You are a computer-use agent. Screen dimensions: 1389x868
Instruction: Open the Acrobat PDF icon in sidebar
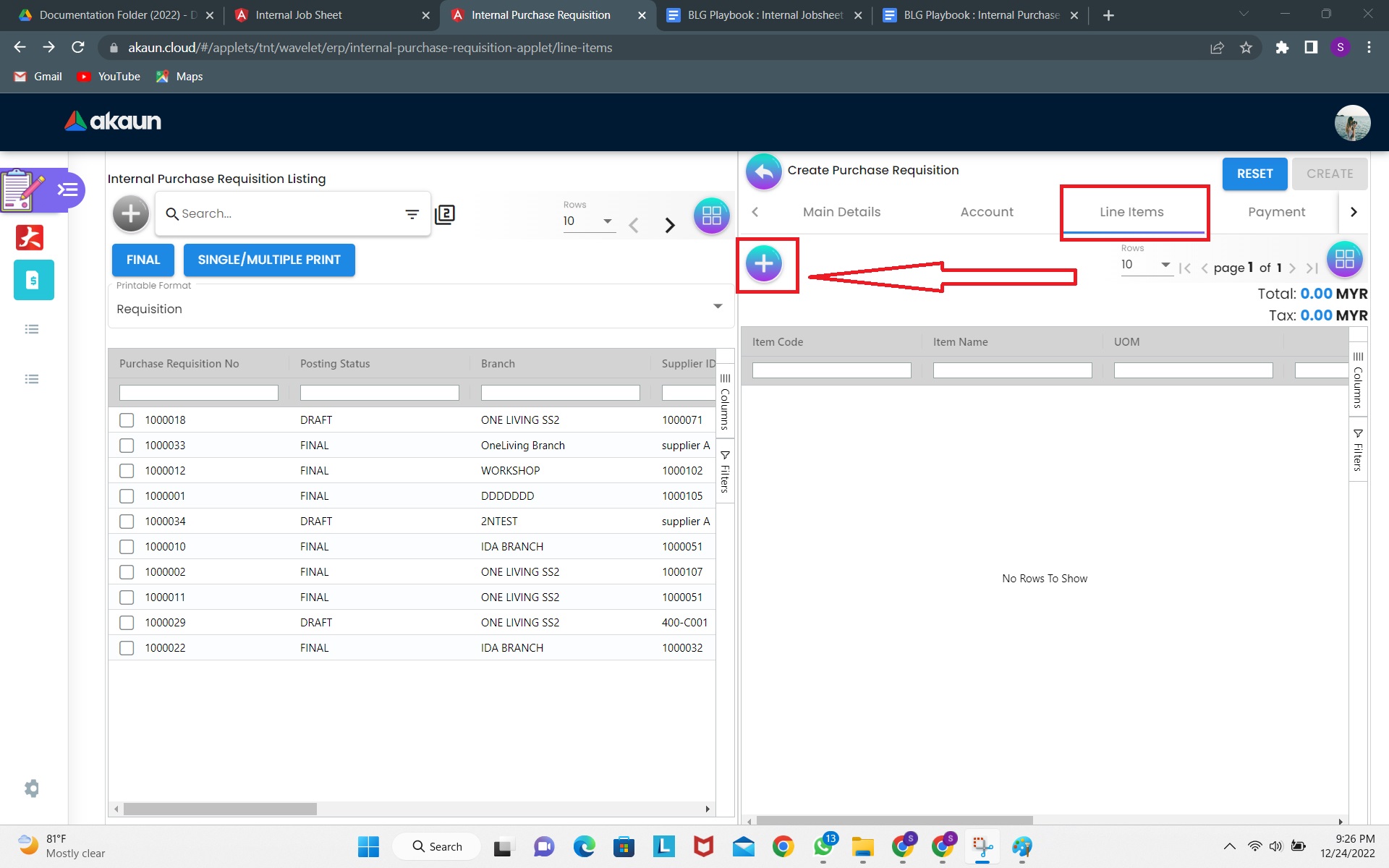coord(30,237)
